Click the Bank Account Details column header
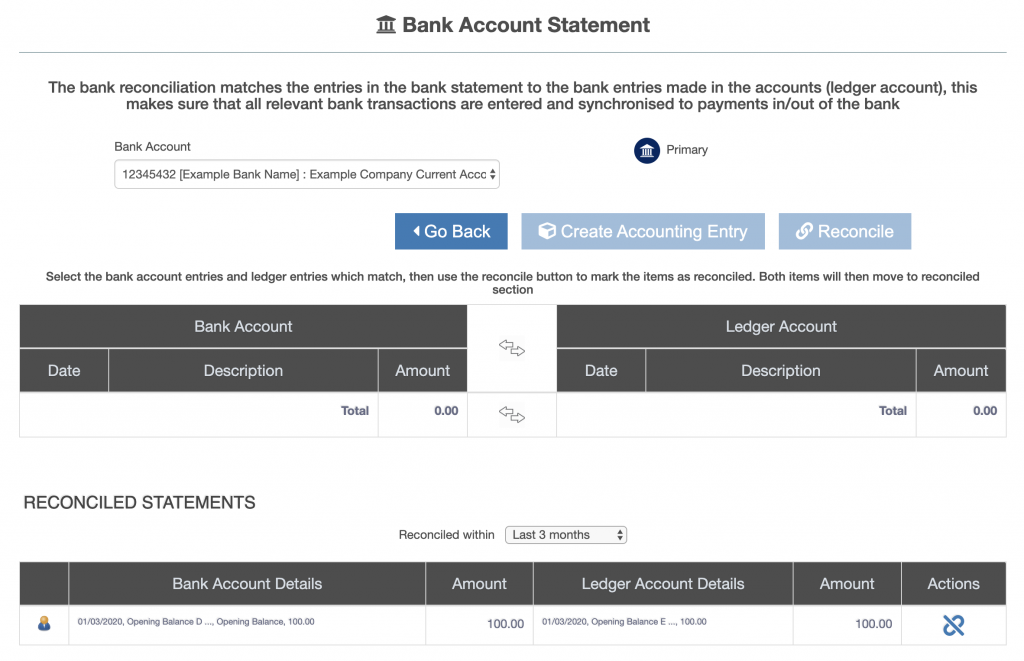Viewport: 1024px width, 661px height. [x=247, y=583]
